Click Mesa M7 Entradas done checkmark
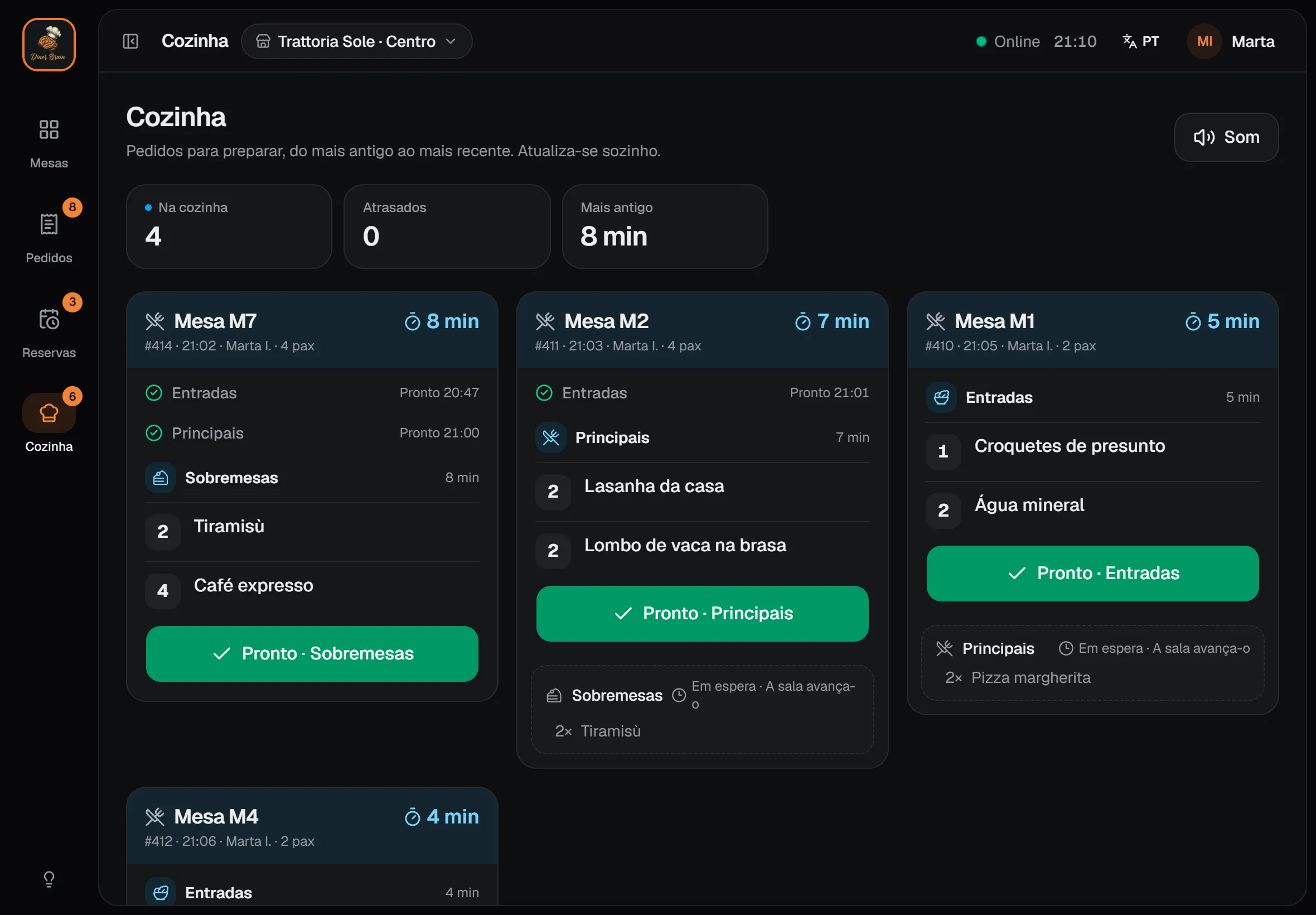The width and height of the screenshot is (1316, 915). [x=153, y=393]
